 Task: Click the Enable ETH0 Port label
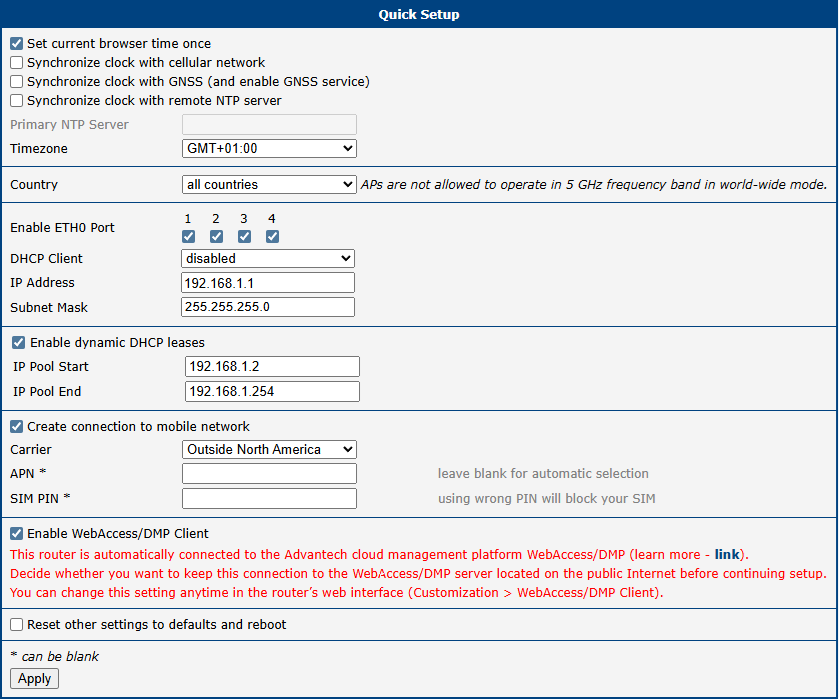[62, 227]
